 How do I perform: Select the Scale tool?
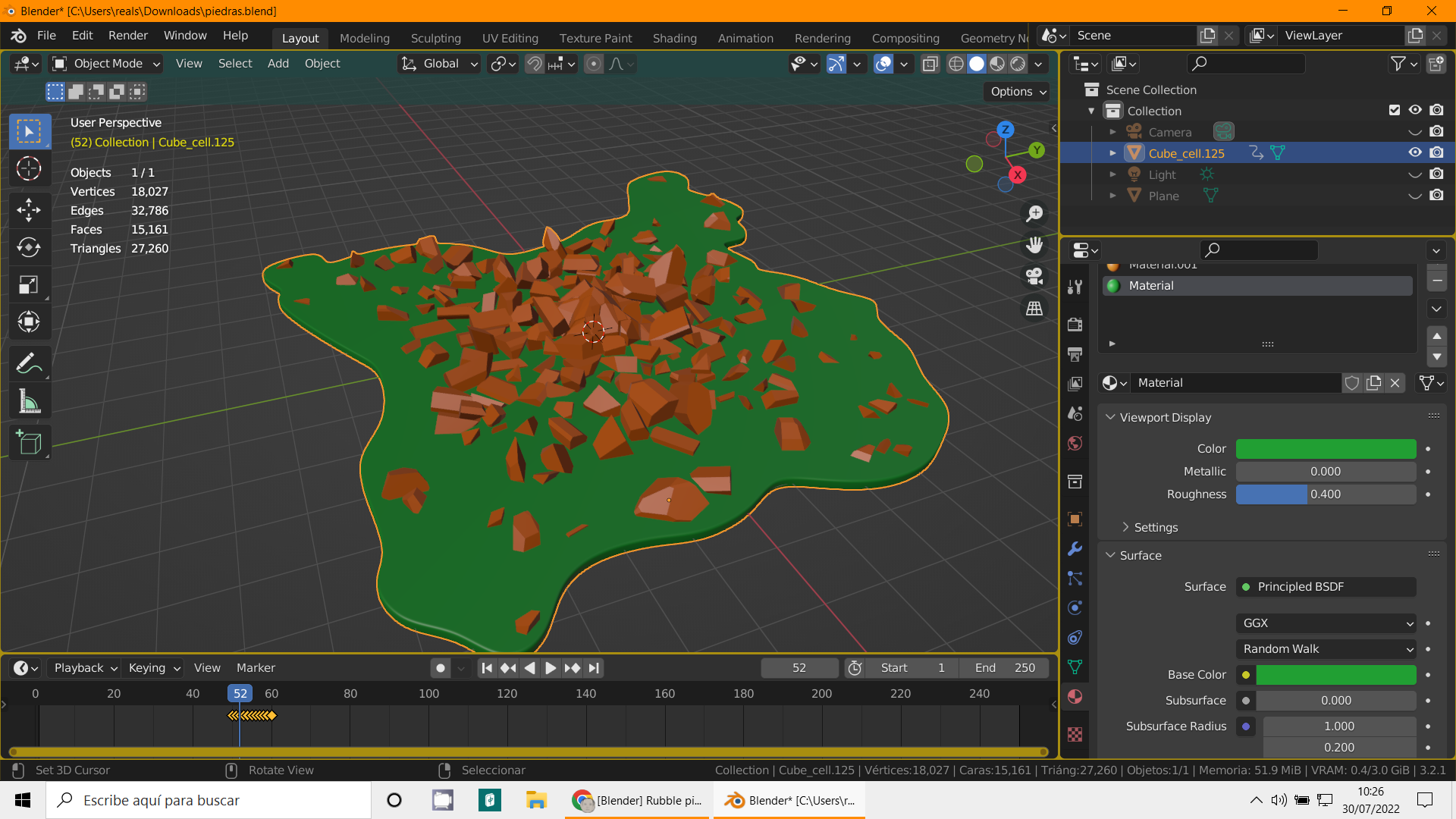pos(29,285)
